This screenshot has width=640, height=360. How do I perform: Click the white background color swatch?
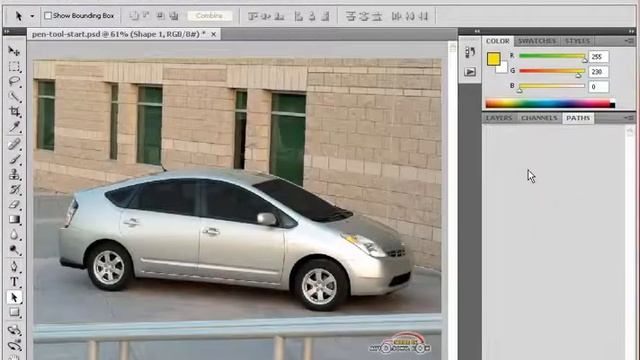[502, 68]
